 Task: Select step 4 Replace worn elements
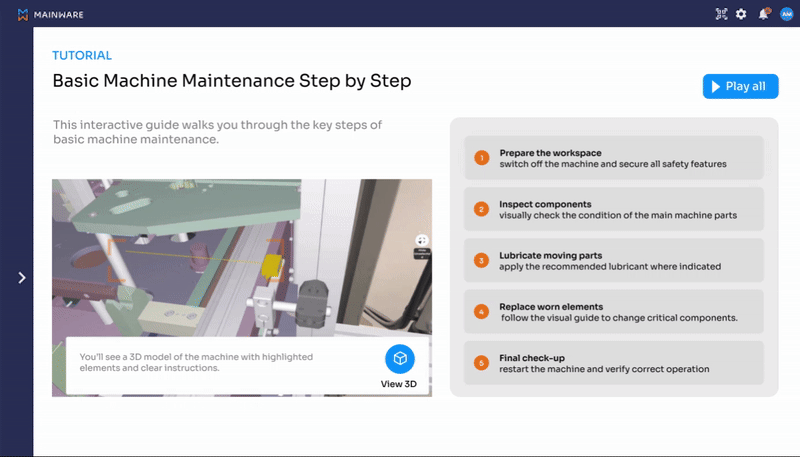[x=614, y=312]
